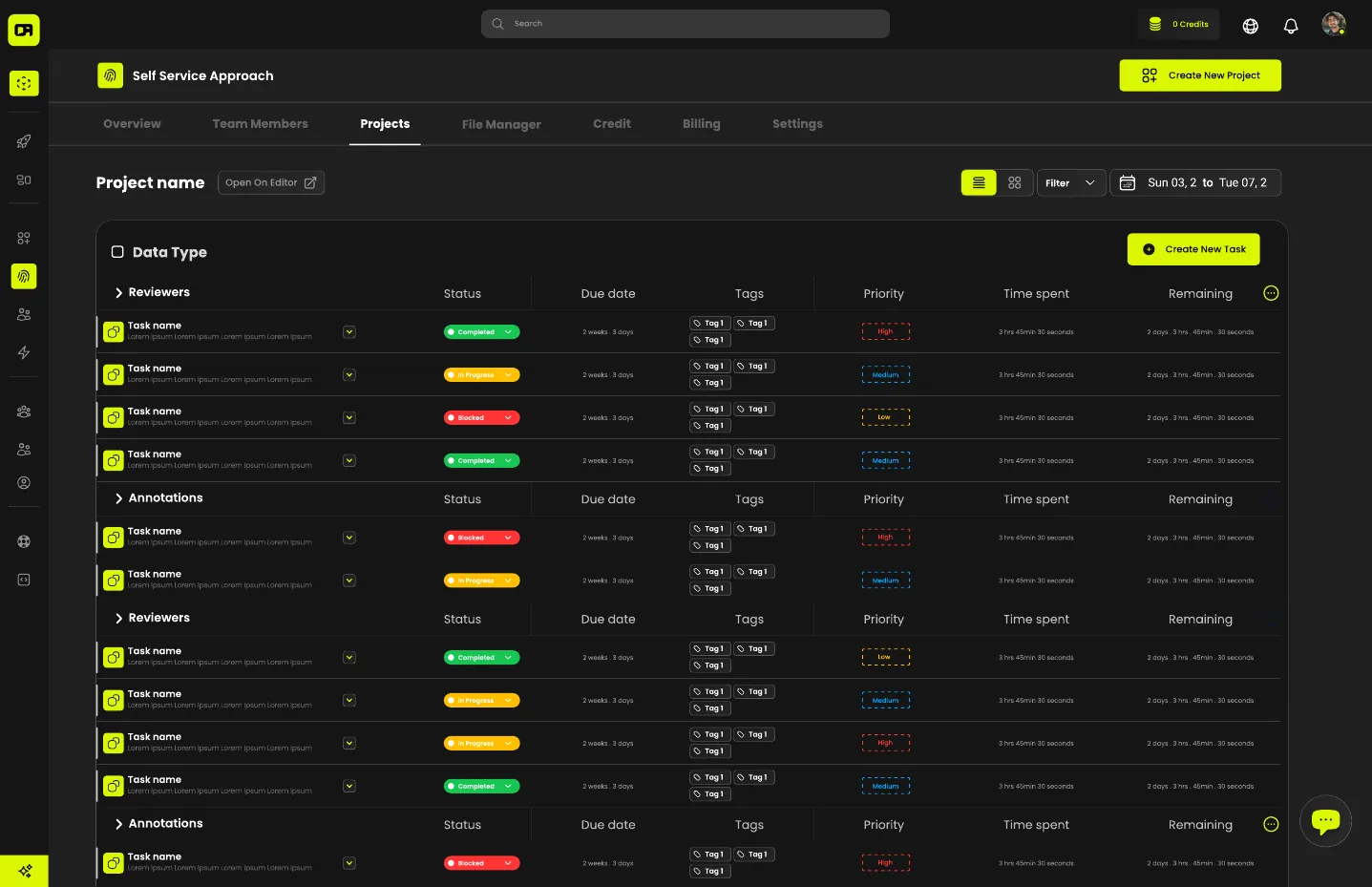Switch to Settings tab
Viewport: 1372px width, 887px height.
pos(797,124)
